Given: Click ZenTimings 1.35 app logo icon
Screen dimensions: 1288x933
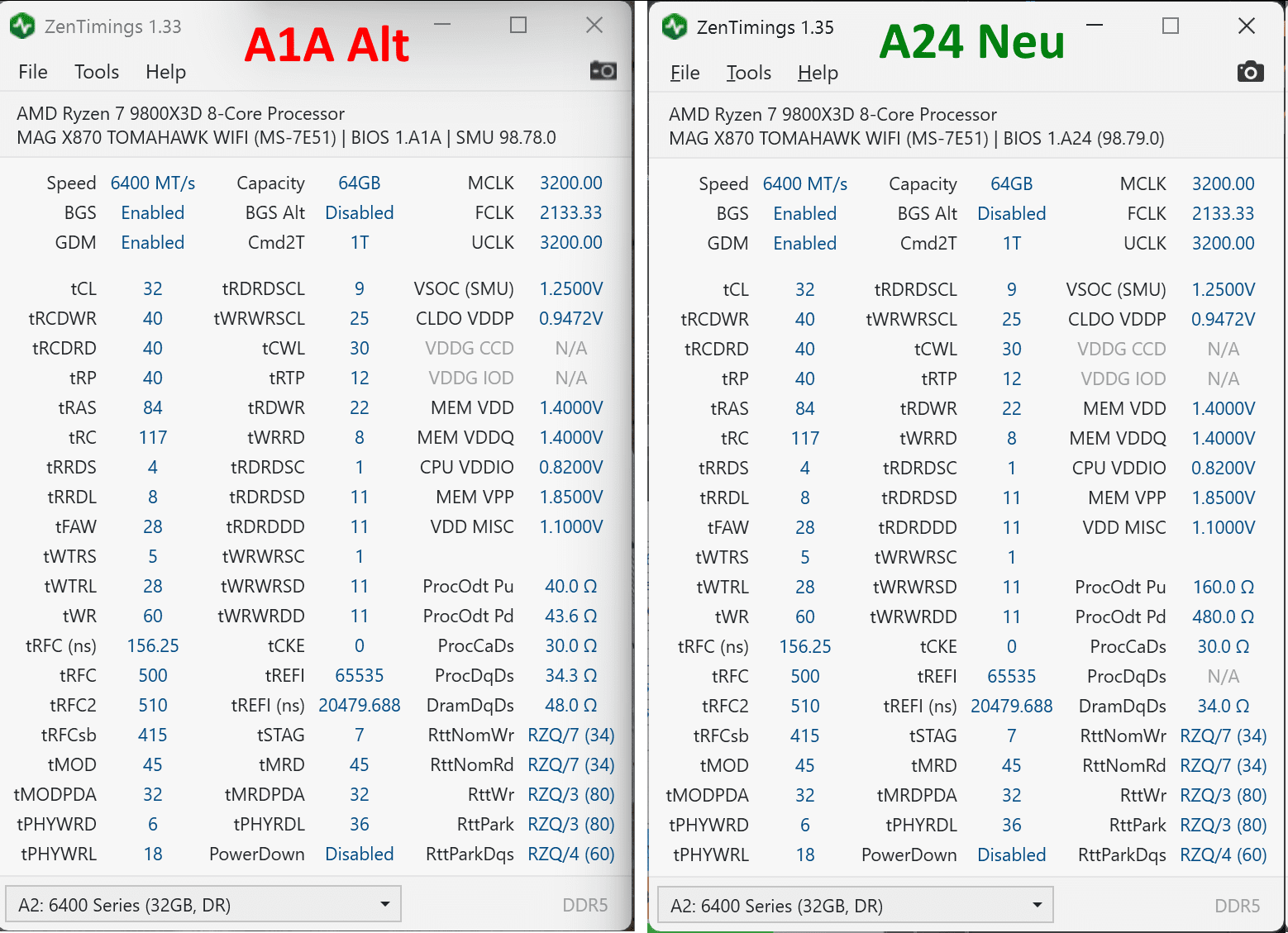Looking at the screenshot, I should coord(675,27).
